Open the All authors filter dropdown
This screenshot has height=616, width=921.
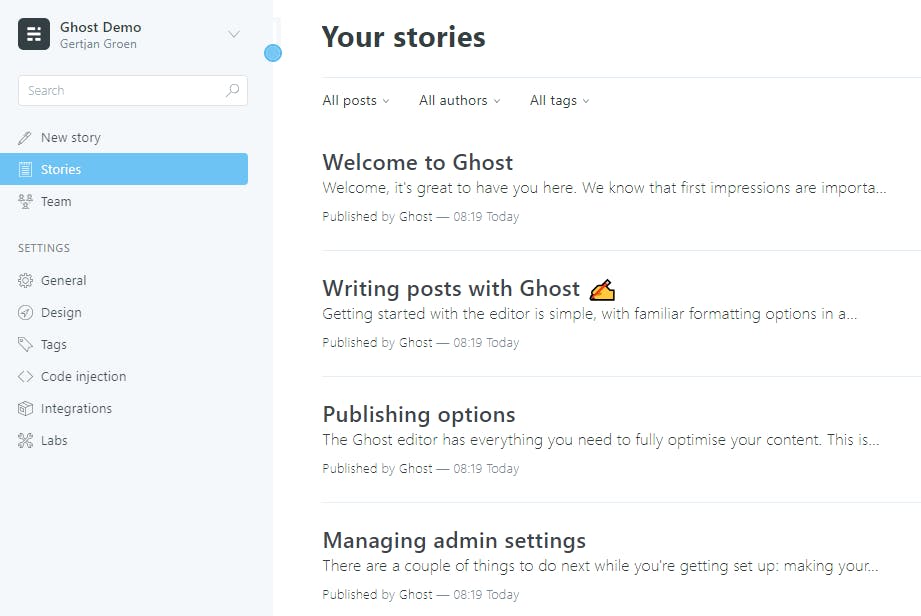click(459, 101)
